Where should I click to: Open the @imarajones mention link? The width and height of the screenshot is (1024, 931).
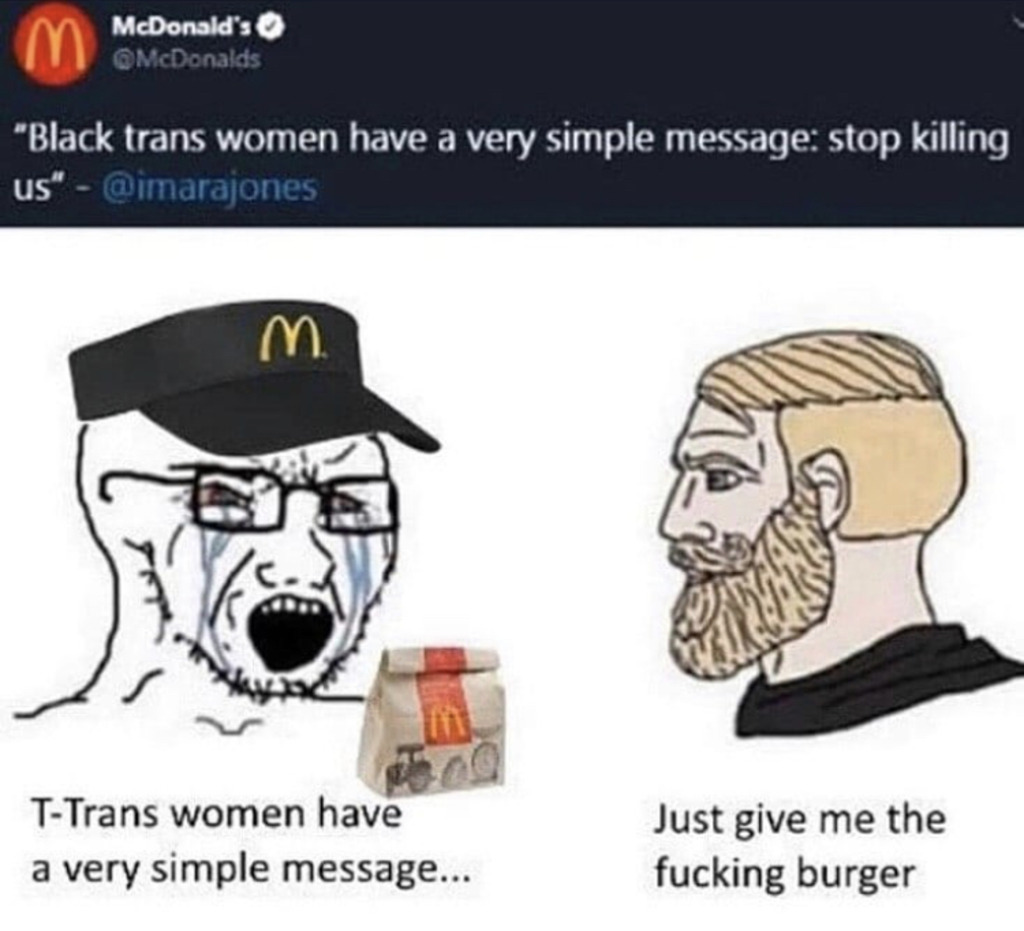(209, 188)
